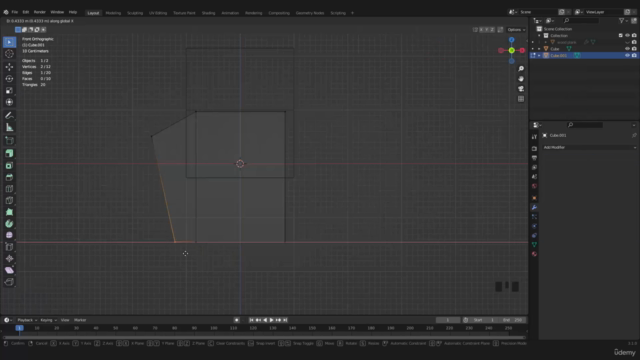The image size is (640, 360).
Task: Toggle the camera view icon
Action: (521, 89)
